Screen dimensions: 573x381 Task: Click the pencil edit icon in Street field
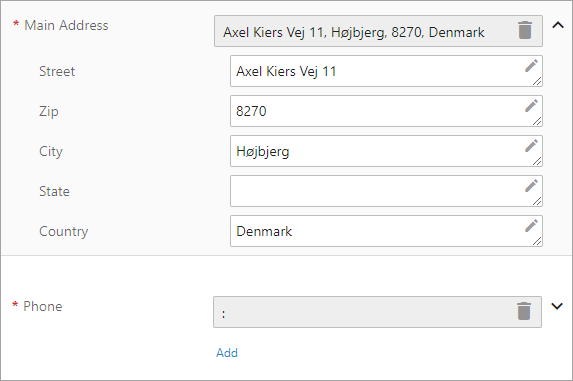point(531,66)
